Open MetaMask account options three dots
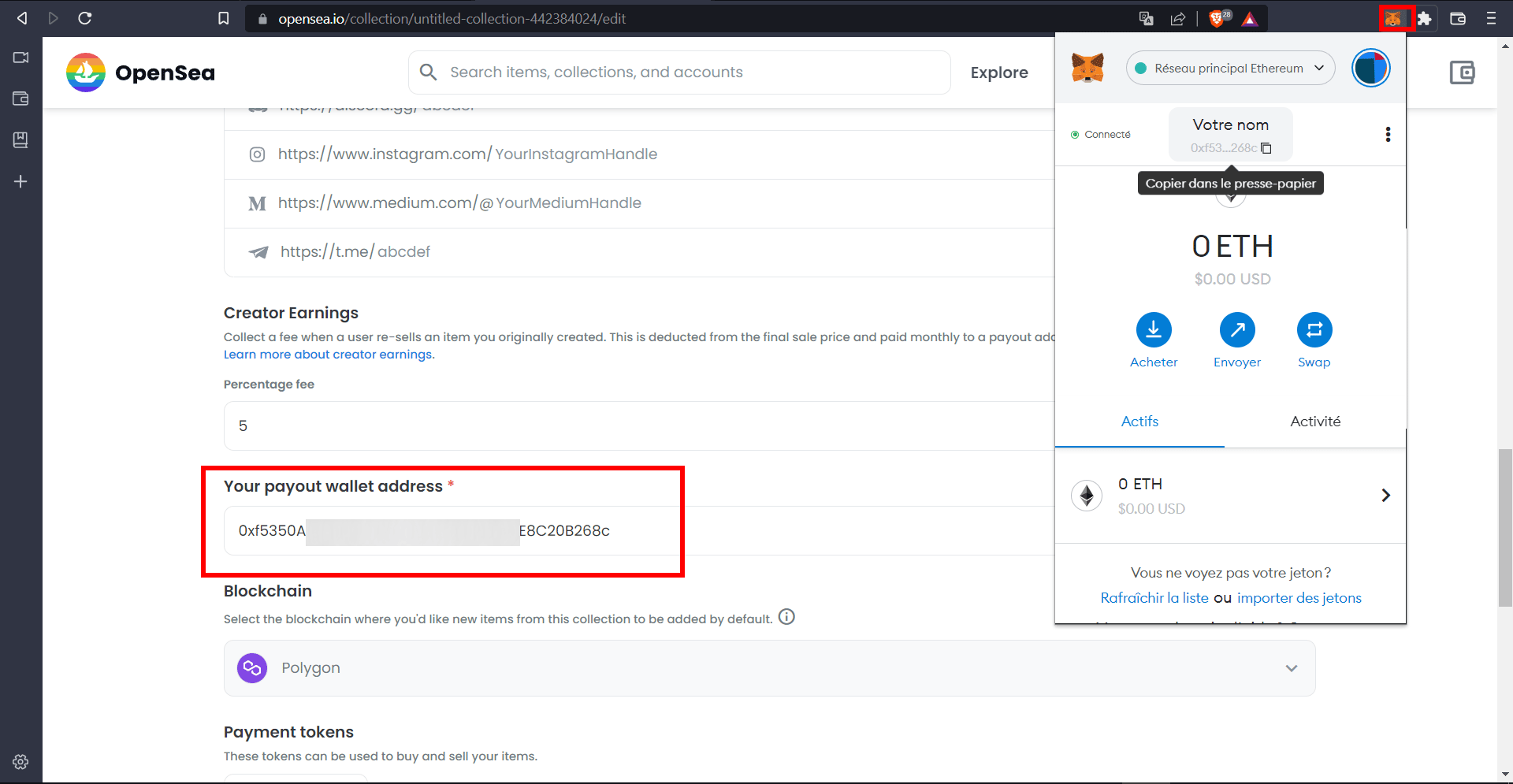Screen dimensions: 1513x784 [1388, 135]
